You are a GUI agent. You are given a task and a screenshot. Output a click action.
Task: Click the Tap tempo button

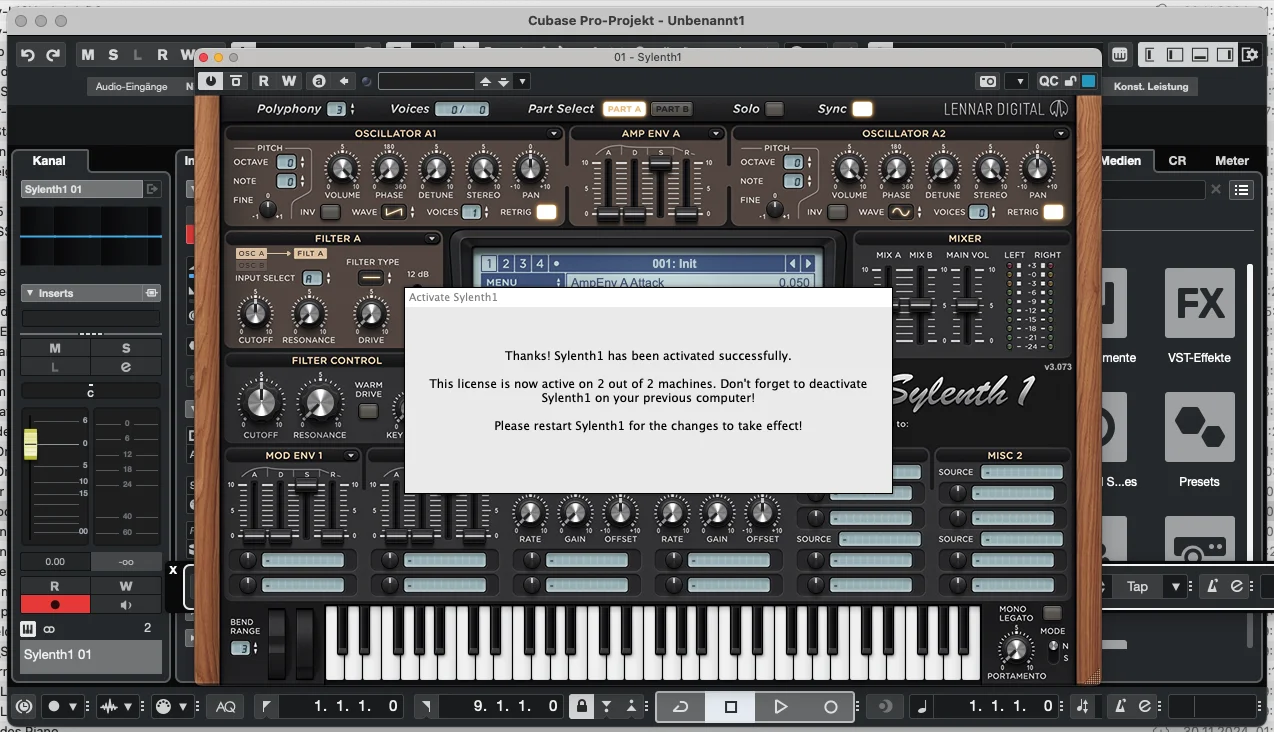click(1137, 587)
